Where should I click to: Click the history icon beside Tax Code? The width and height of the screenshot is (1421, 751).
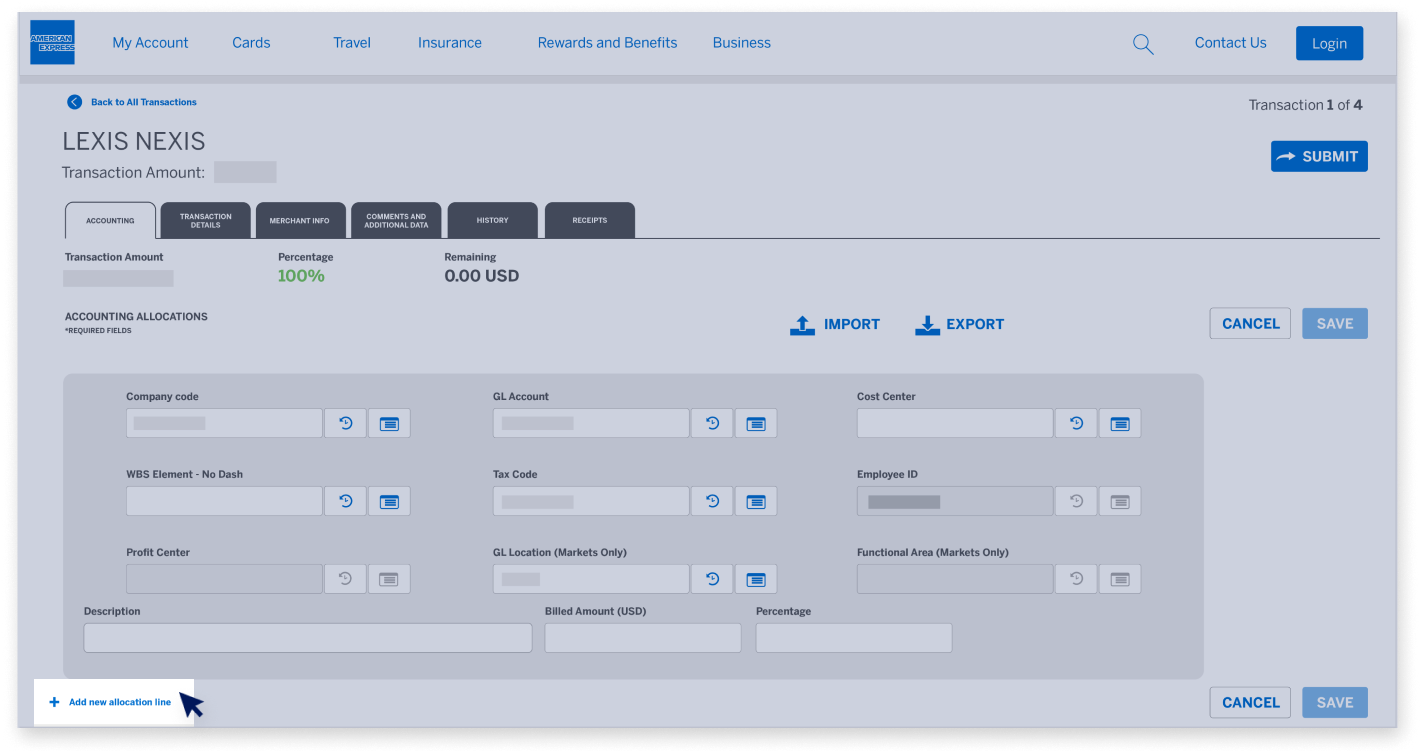pos(712,501)
